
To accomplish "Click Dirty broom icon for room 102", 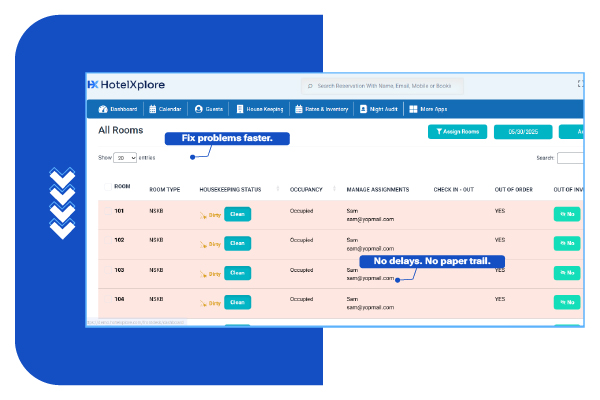I will [203, 245].
